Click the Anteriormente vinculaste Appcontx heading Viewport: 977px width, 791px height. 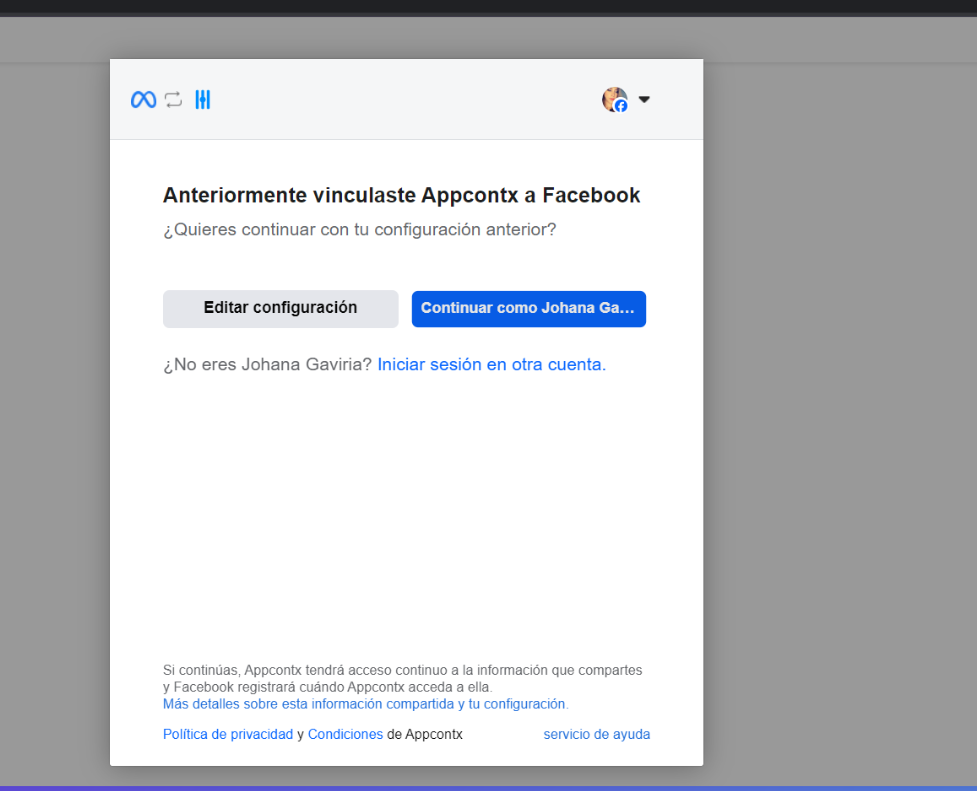click(401, 195)
